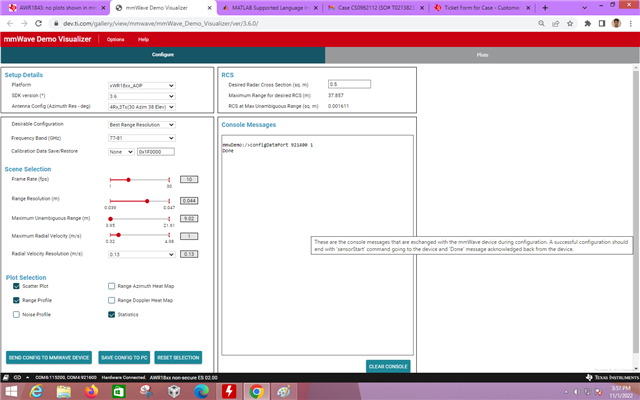
Task: Open new browser tab with plus icon
Action: [x=545, y=8]
